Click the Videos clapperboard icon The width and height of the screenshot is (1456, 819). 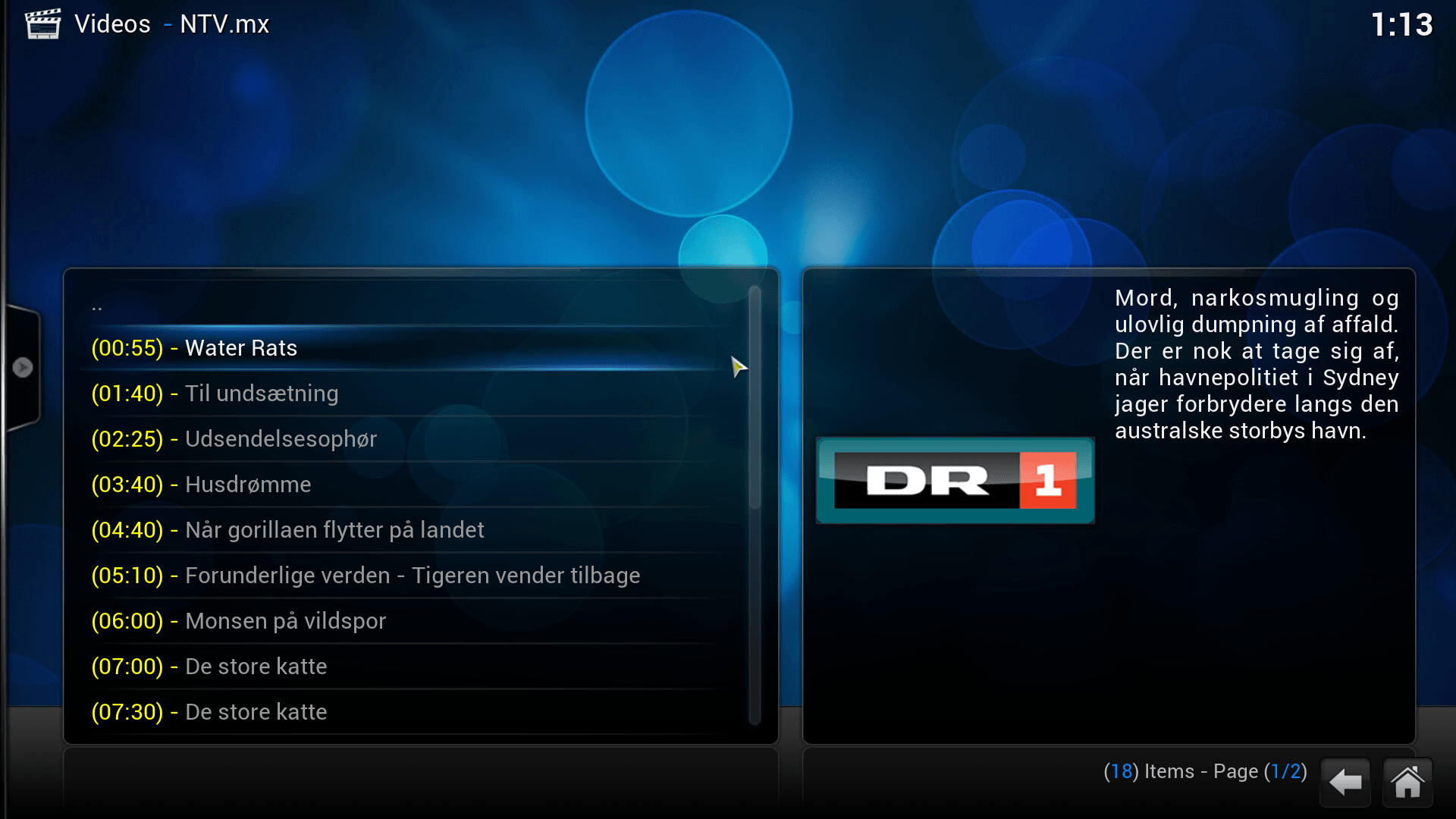[x=42, y=24]
